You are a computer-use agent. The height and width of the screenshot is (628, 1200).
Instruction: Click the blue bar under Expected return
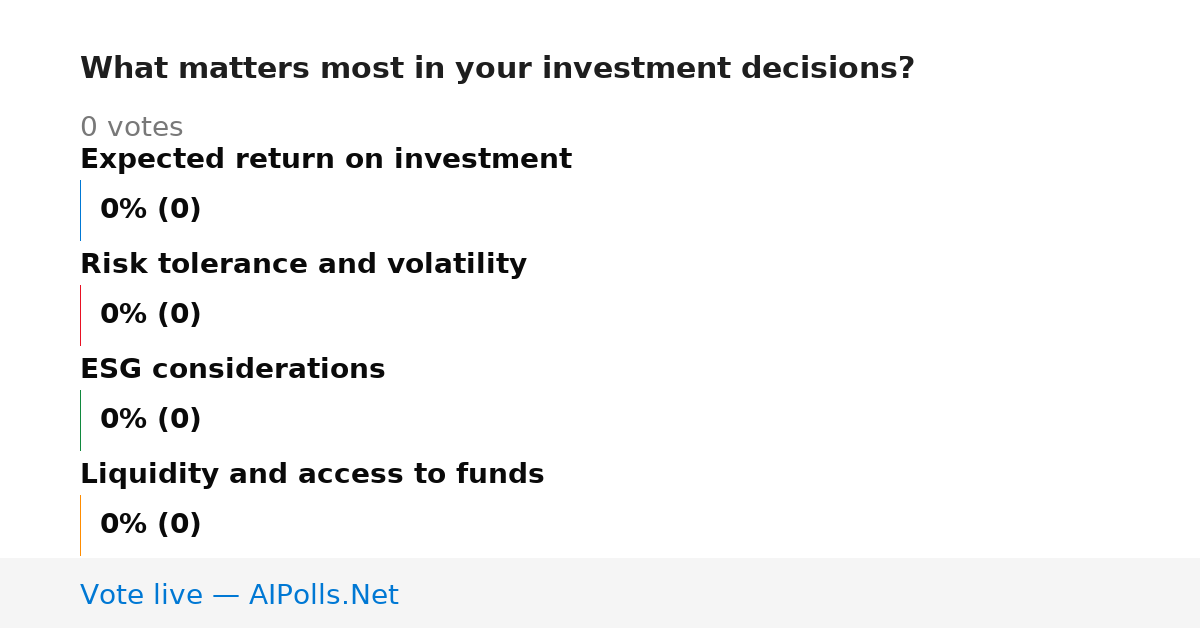pyautogui.click(x=80, y=210)
